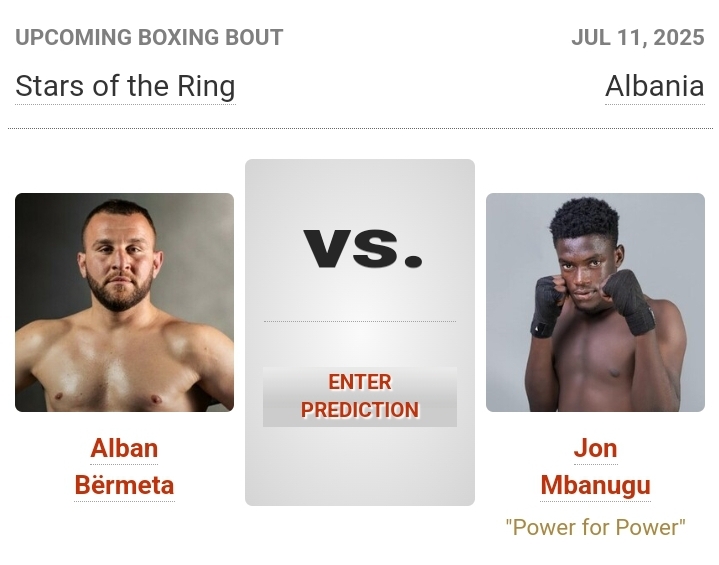Screen dimensions: 719x565
Task: Click the first name Jon link
Action: (595, 448)
